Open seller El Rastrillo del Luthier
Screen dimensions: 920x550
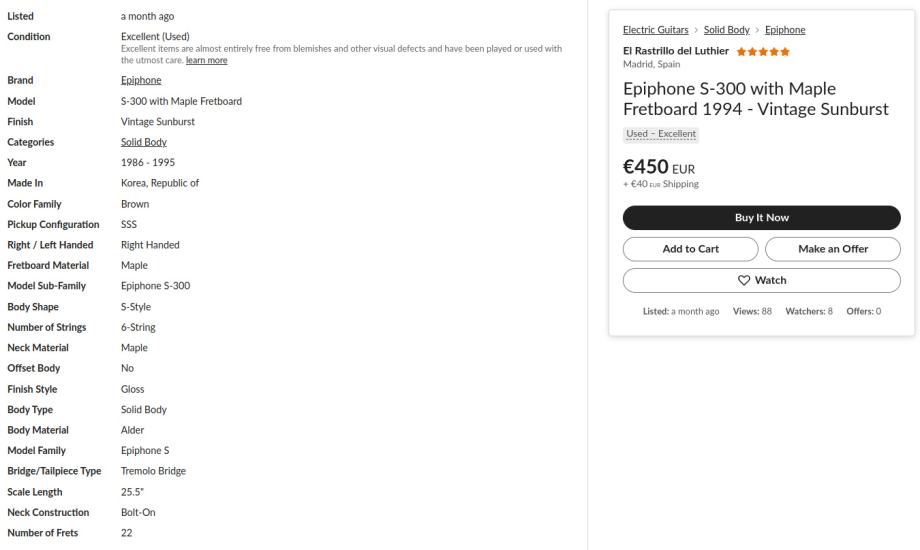tap(677, 51)
